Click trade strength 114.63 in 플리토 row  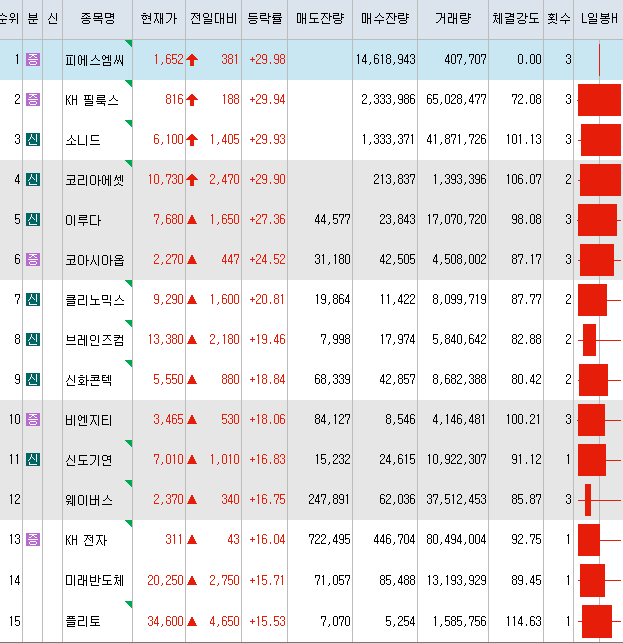(523, 621)
